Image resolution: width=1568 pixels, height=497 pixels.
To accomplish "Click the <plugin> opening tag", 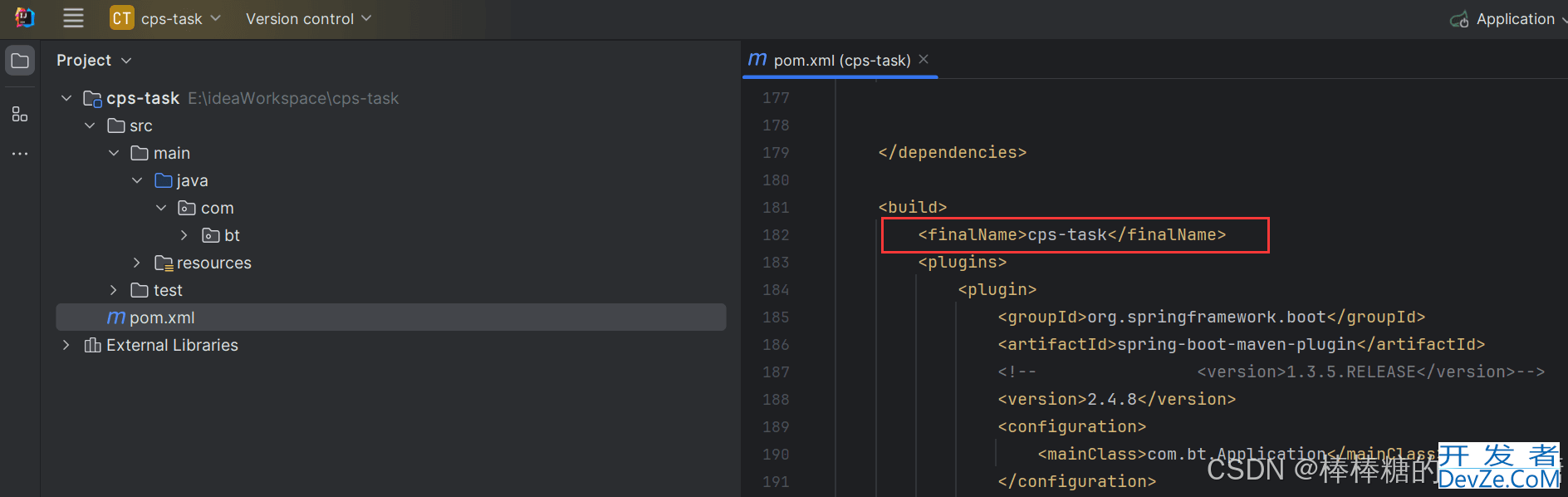I will (x=997, y=290).
